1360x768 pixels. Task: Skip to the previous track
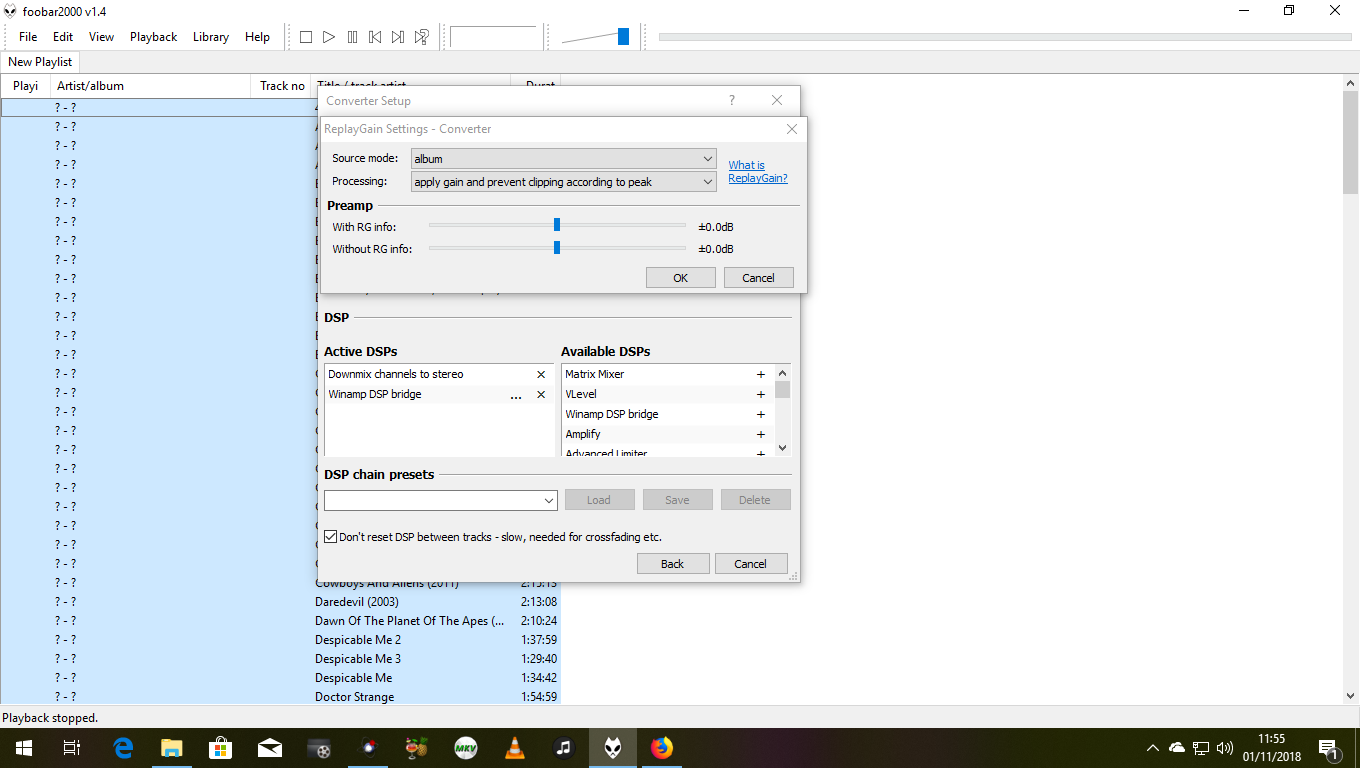(x=375, y=37)
